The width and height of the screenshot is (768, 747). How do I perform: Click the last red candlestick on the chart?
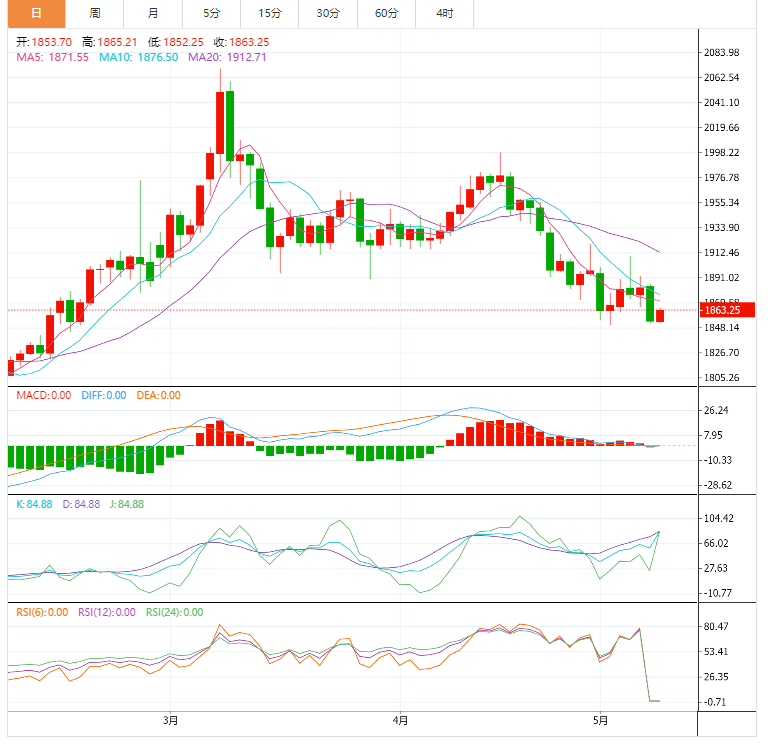click(660, 315)
